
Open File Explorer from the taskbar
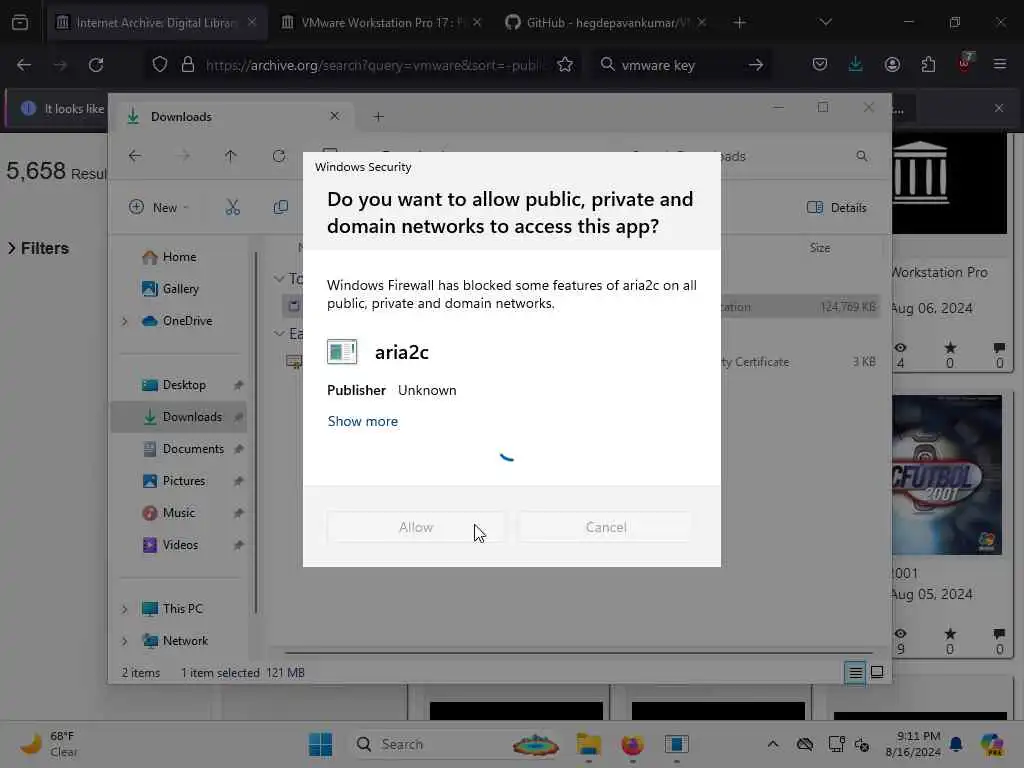[588, 744]
